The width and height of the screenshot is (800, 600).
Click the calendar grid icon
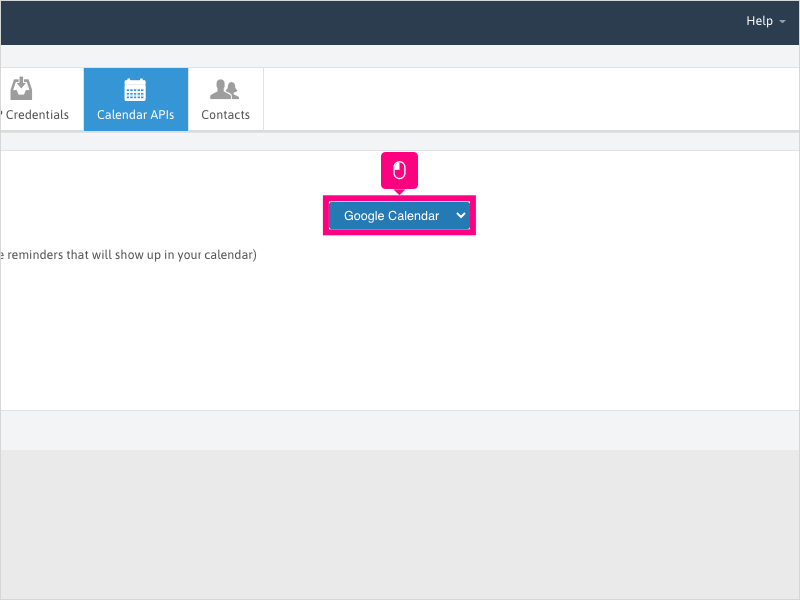coord(135,90)
